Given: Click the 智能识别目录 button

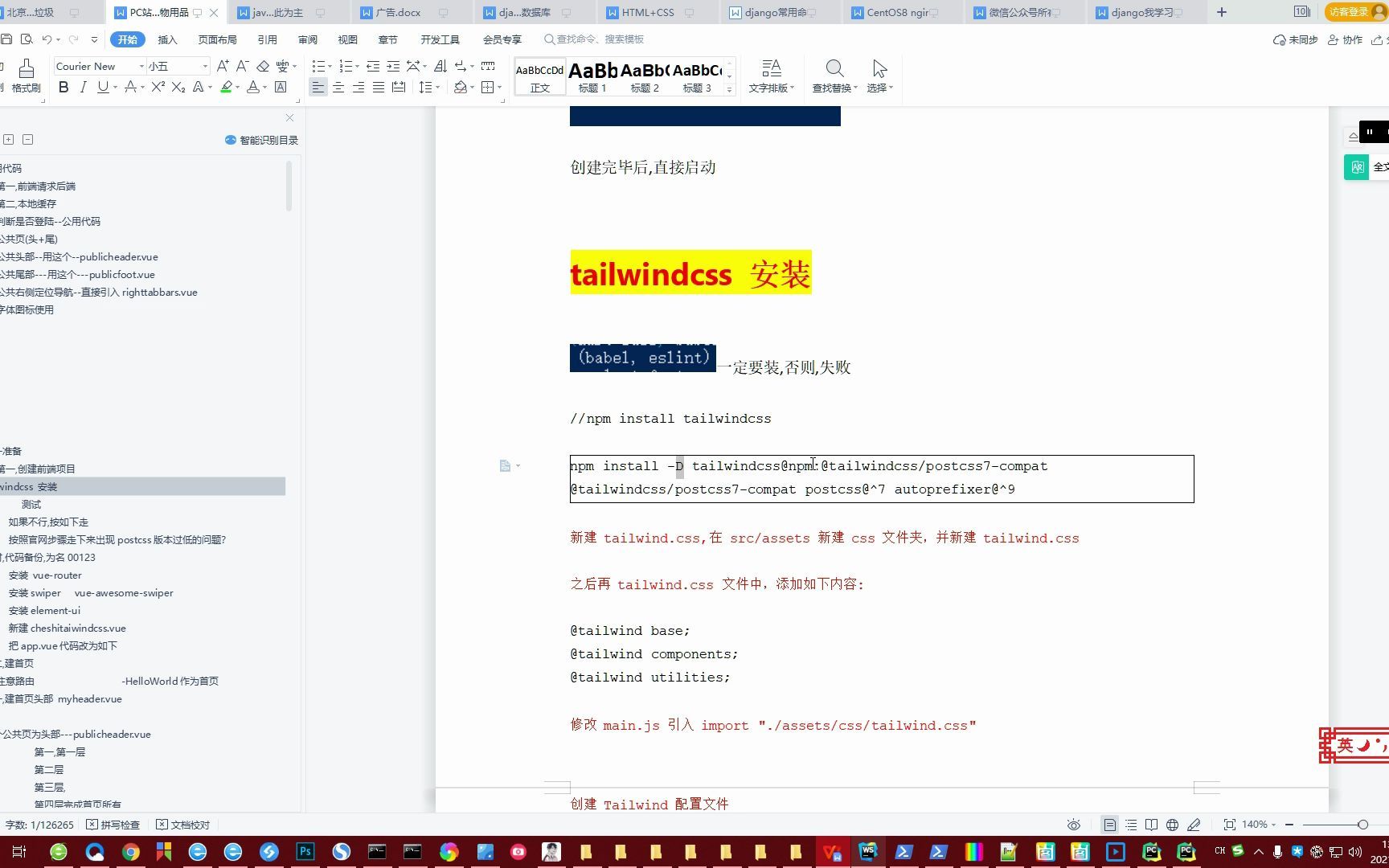Looking at the screenshot, I should pyautogui.click(x=262, y=140).
